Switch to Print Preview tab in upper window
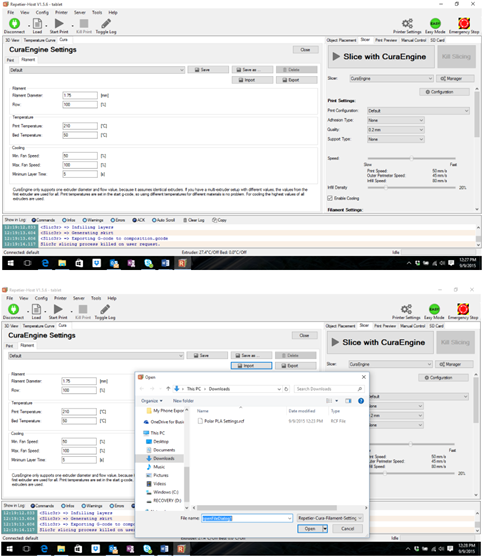Viewport: 483px width, 558px height. 386,40
